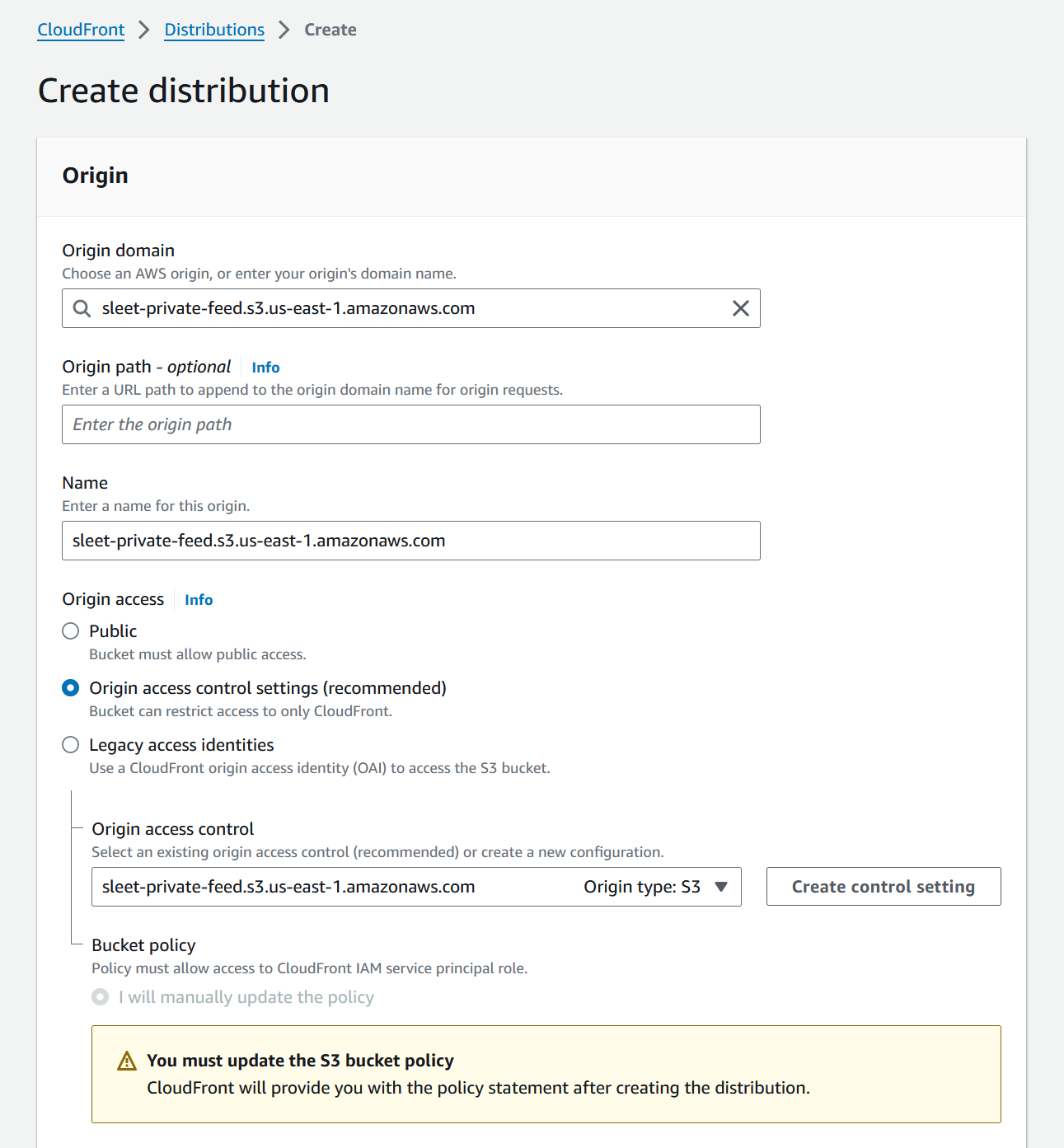The image size is (1064, 1148).
Task: Click 'Bucket can restrict access to only CloudFront.' text
Action: (x=241, y=711)
